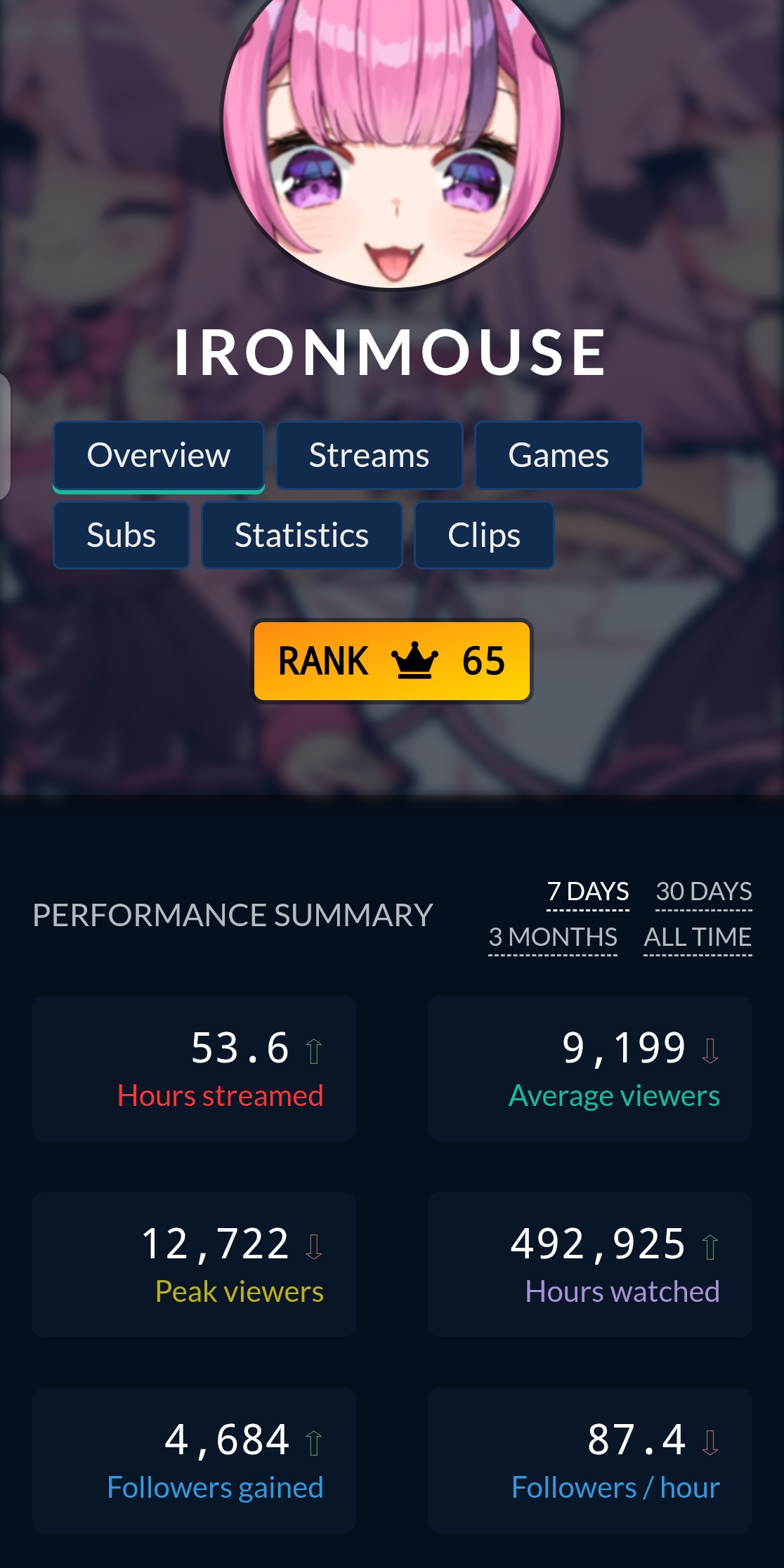
Task: Click the down arrow beside Average viewers
Action: point(710,1050)
